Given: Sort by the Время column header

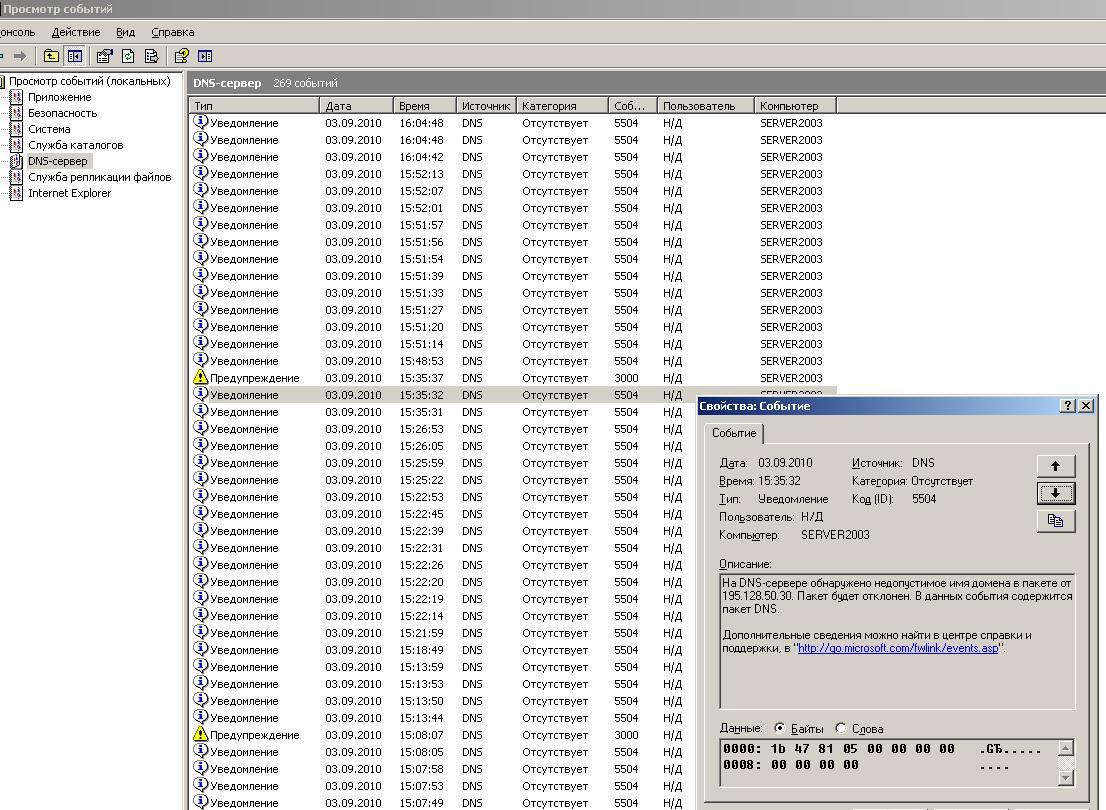Looking at the screenshot, I should 425,106.
